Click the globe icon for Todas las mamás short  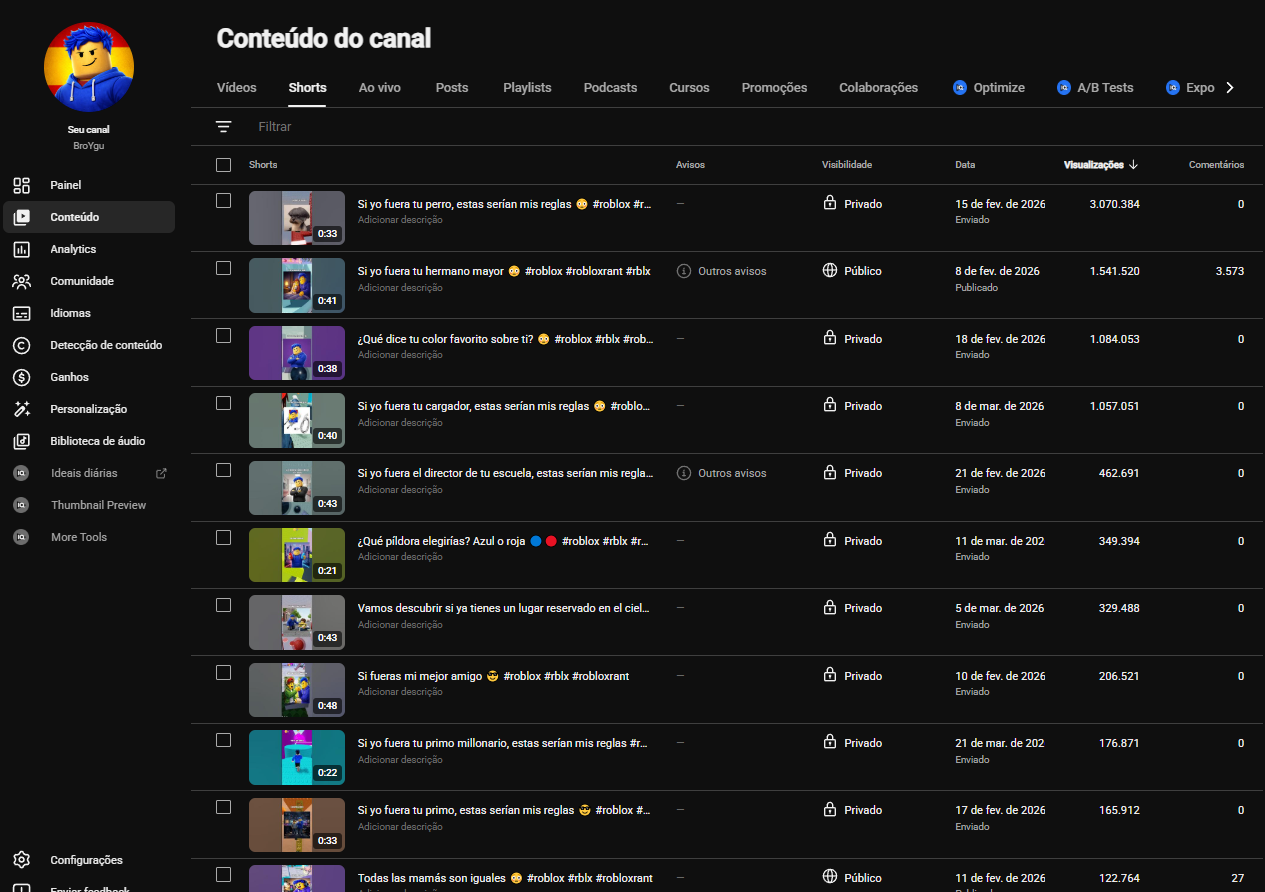tap(829, 877)
